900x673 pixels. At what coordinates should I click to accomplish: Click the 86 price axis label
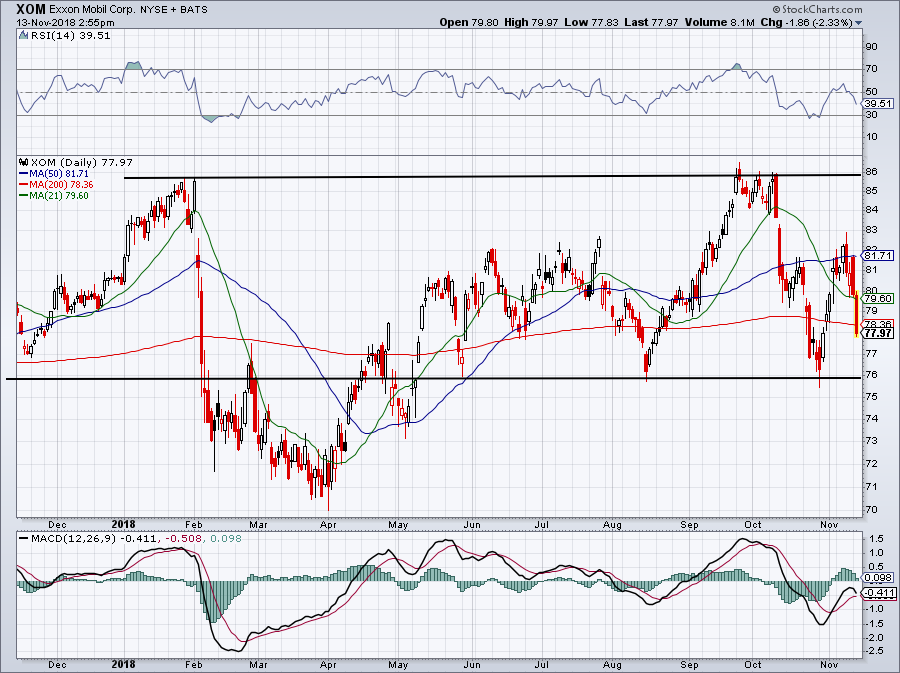870,172
